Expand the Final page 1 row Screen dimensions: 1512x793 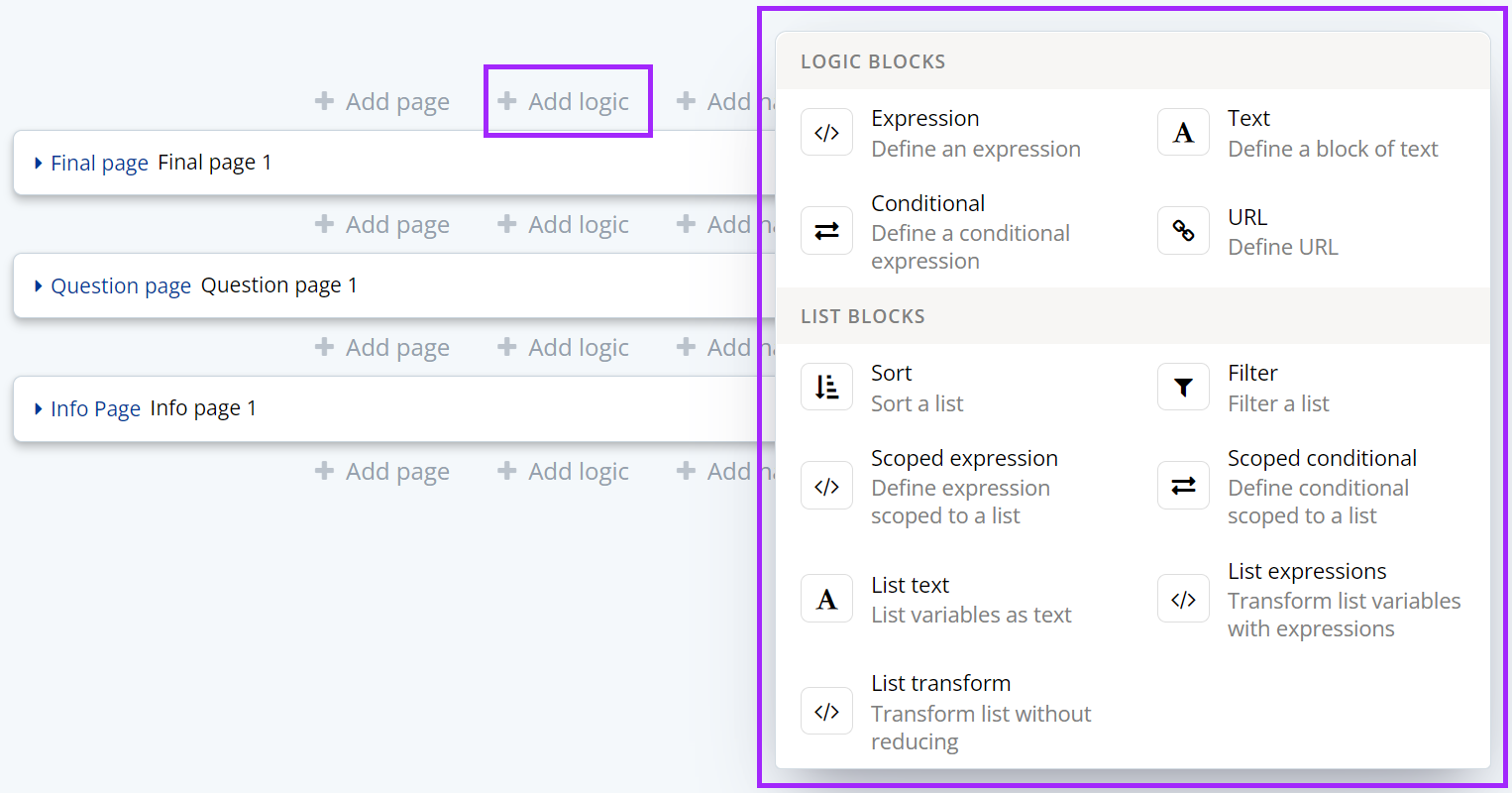(39, 162)
